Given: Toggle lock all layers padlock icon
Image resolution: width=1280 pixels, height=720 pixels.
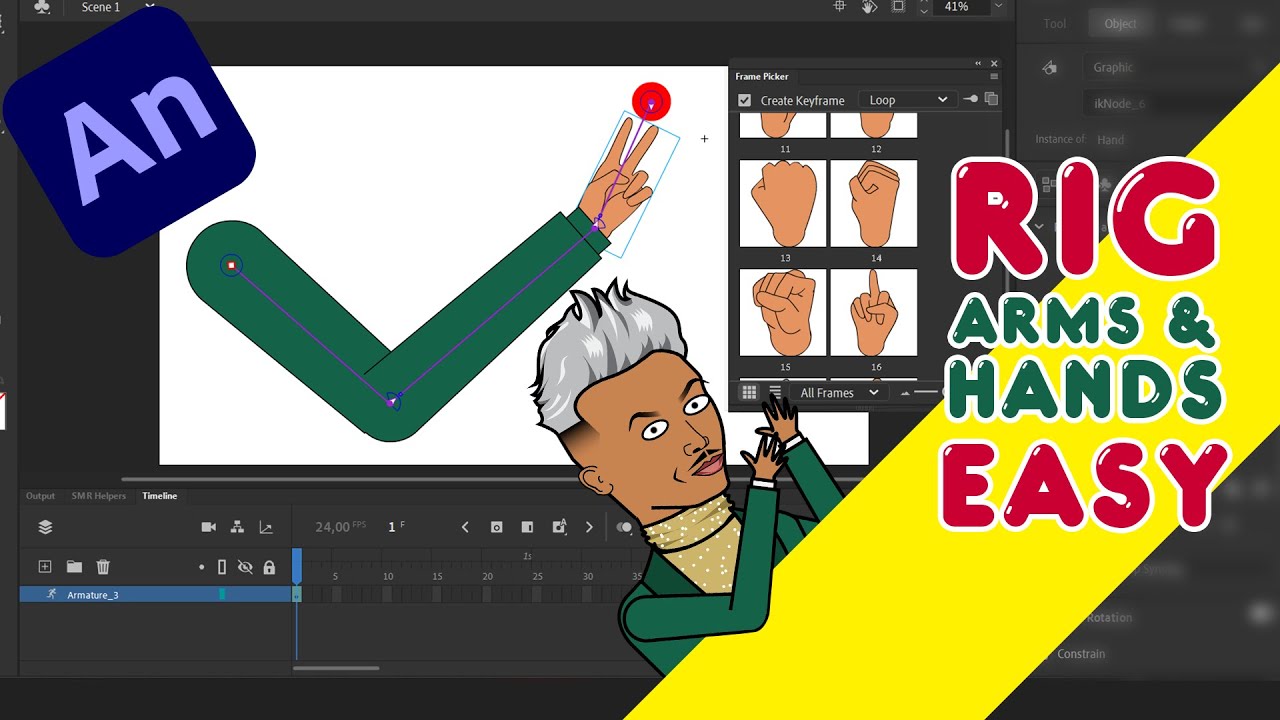Looking at the screenshot, I should (x=269, y=567).
